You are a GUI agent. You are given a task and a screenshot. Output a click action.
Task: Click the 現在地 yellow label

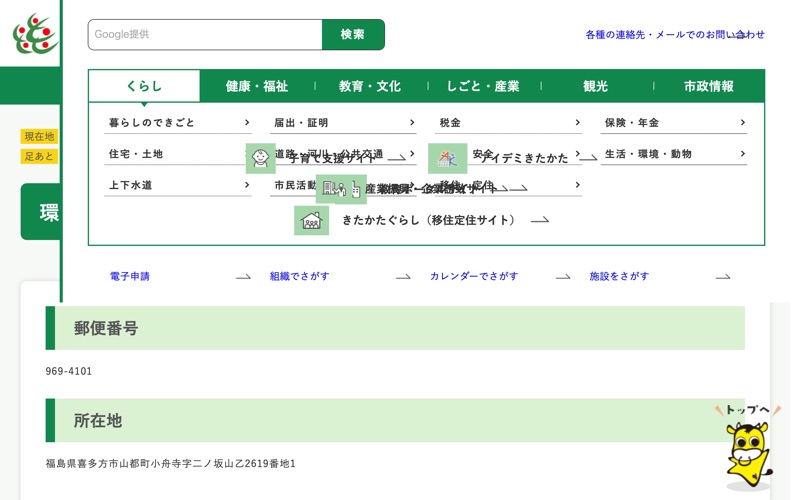(x=39, y=136)
